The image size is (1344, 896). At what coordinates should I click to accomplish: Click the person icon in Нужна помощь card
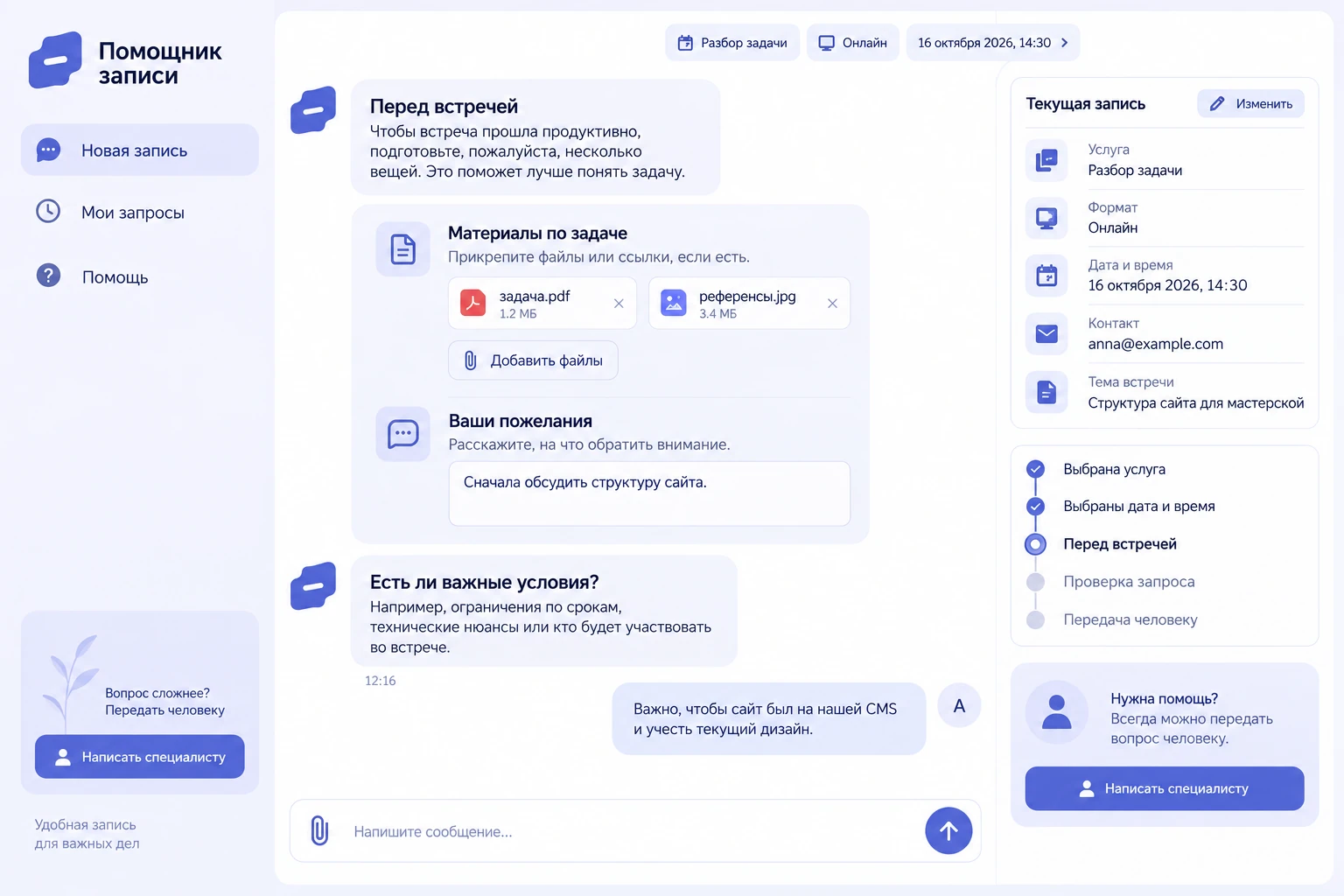tap(1057, 712)
